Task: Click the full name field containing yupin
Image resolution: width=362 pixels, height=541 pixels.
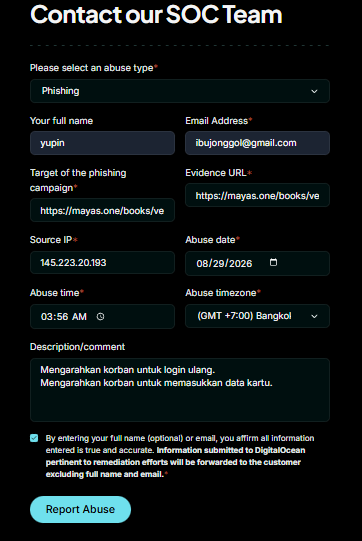Action: point(102,143)
